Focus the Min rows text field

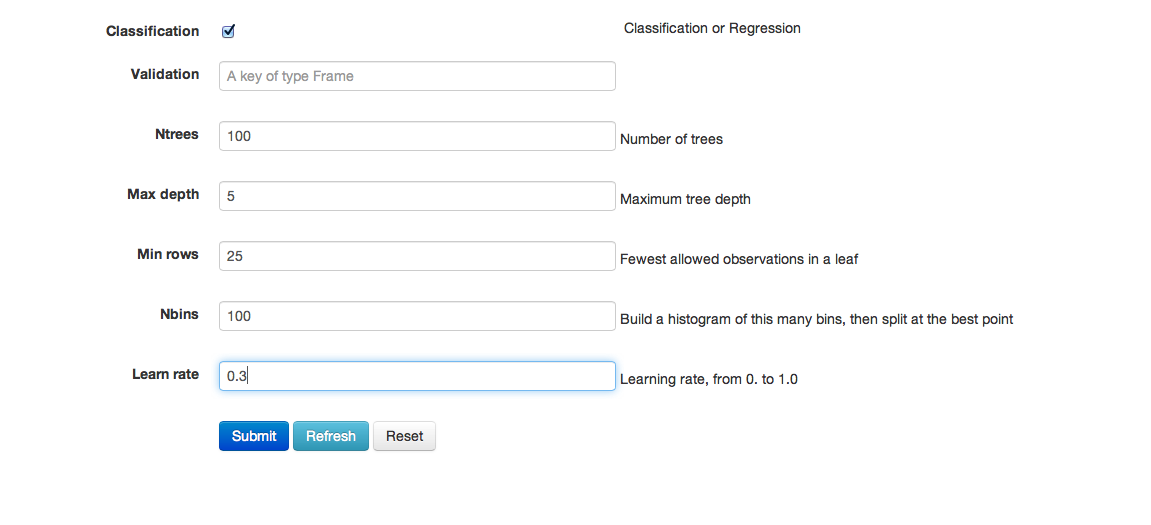pyautogui.click(x=417, y=256)
